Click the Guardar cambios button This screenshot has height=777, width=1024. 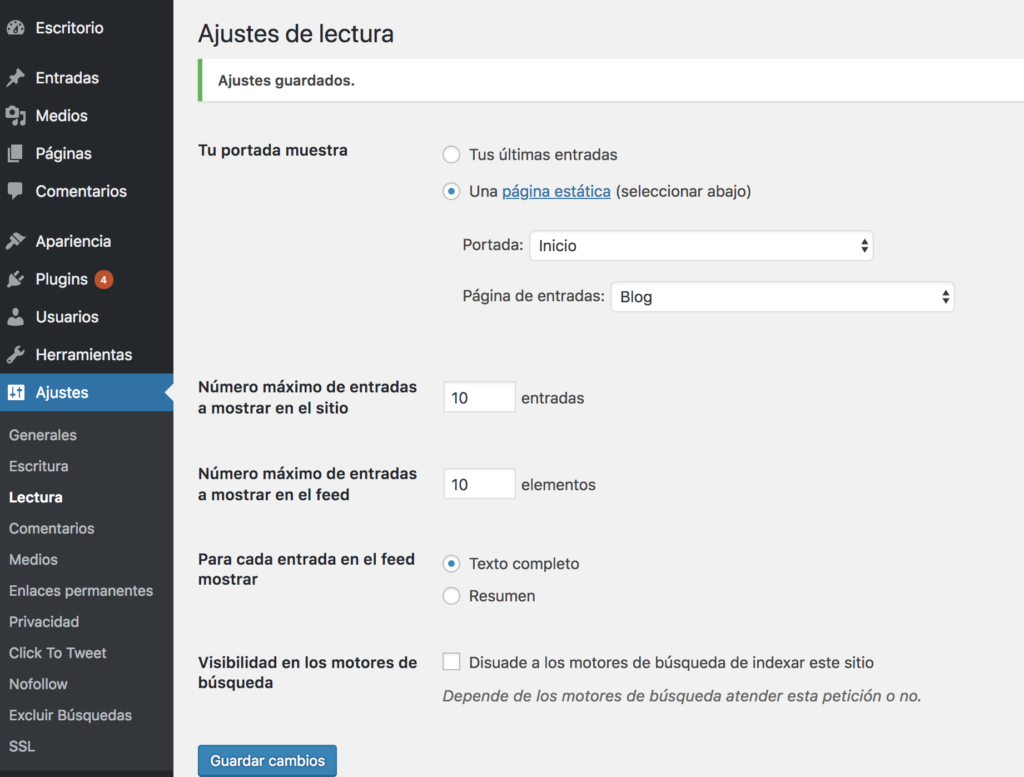(267, 761)
